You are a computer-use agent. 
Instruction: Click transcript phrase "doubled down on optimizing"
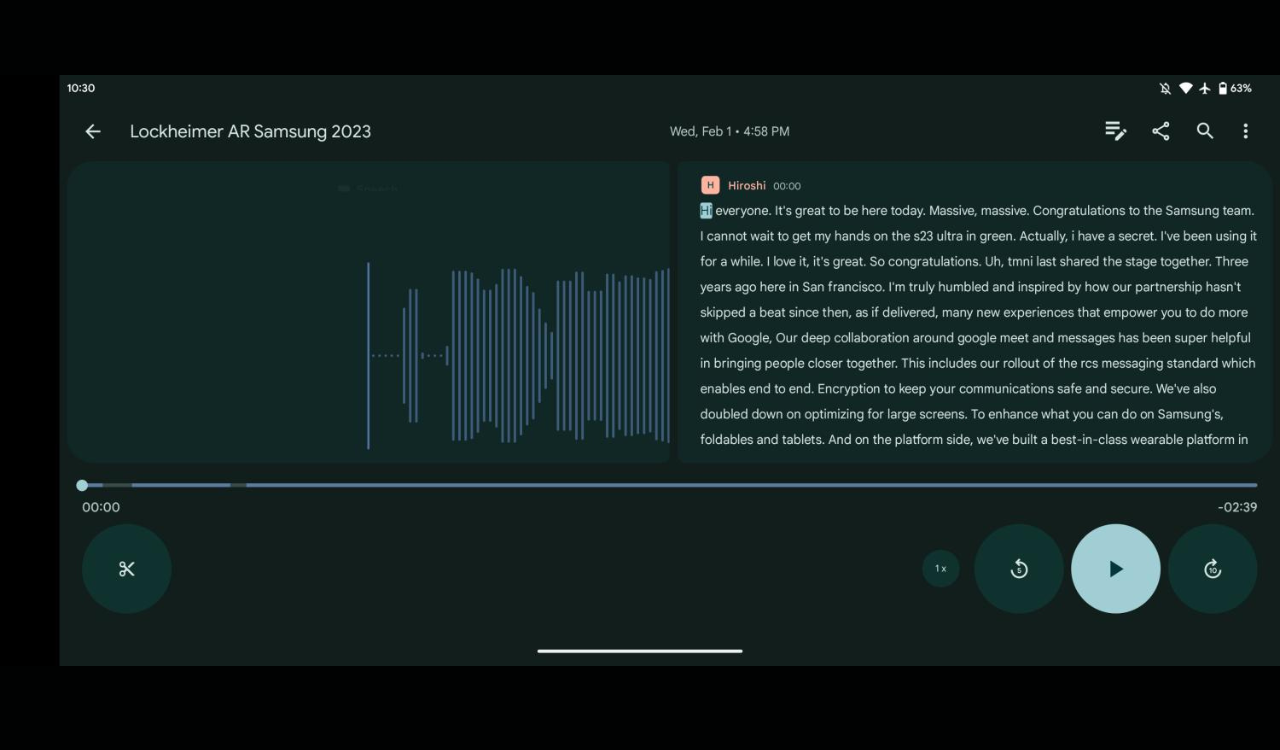point(783,414)
